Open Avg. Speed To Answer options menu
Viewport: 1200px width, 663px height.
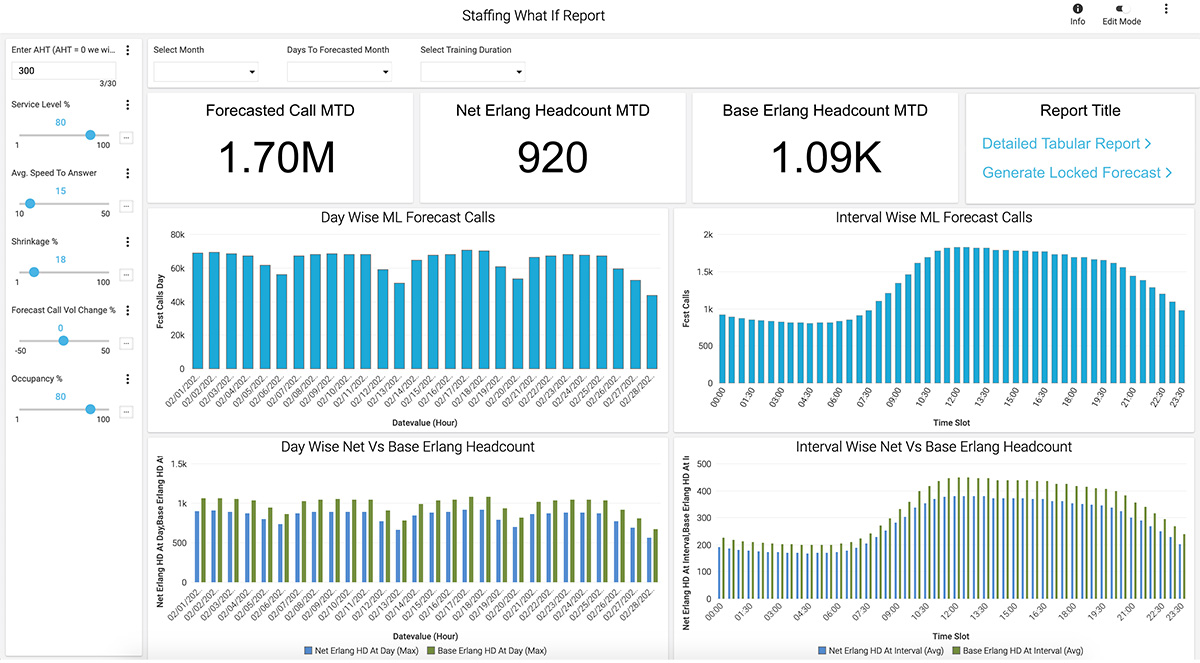(127, 173)
